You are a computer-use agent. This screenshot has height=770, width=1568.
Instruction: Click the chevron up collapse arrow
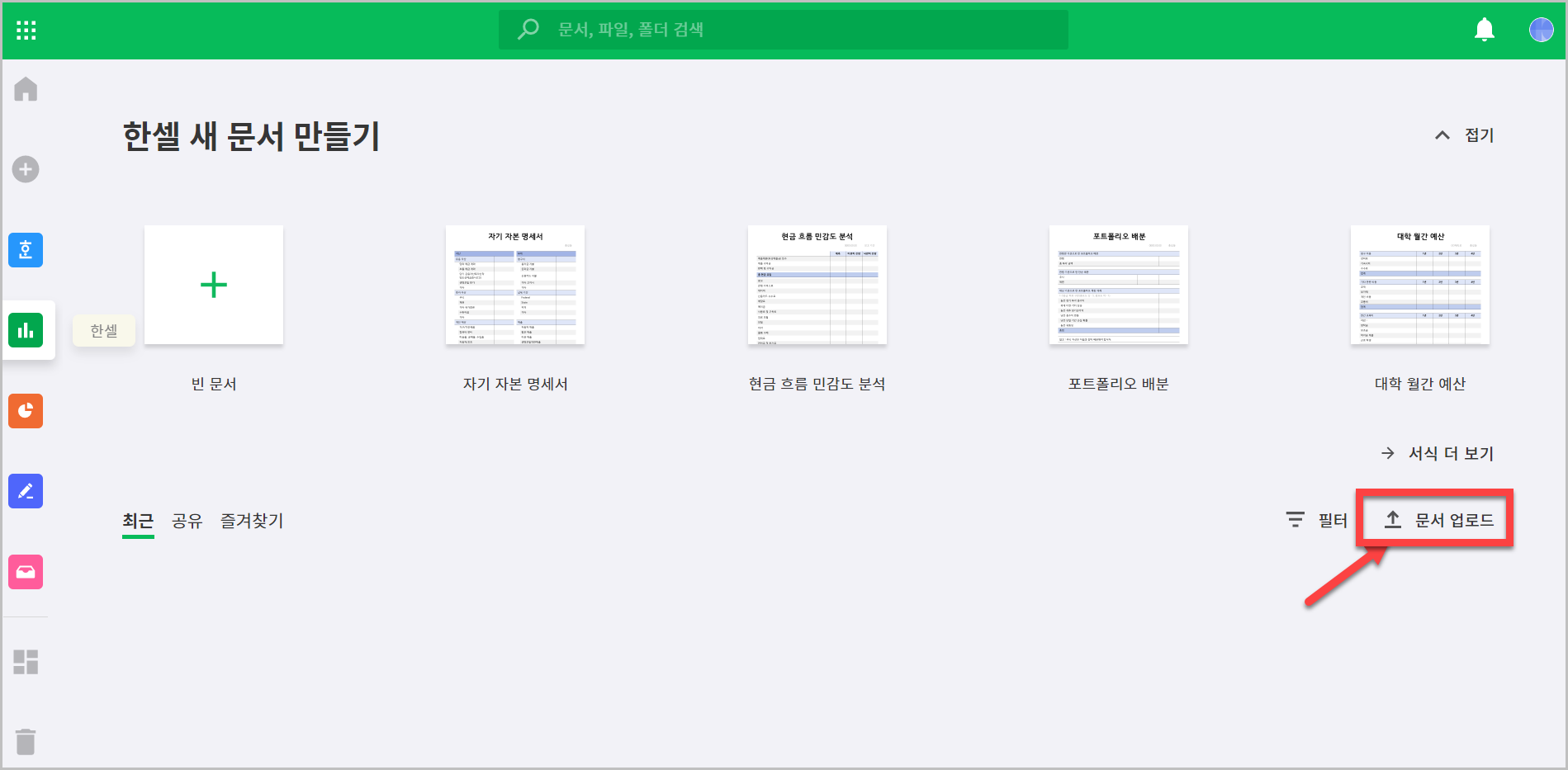pyautogui.click(x=1442, y=135)
